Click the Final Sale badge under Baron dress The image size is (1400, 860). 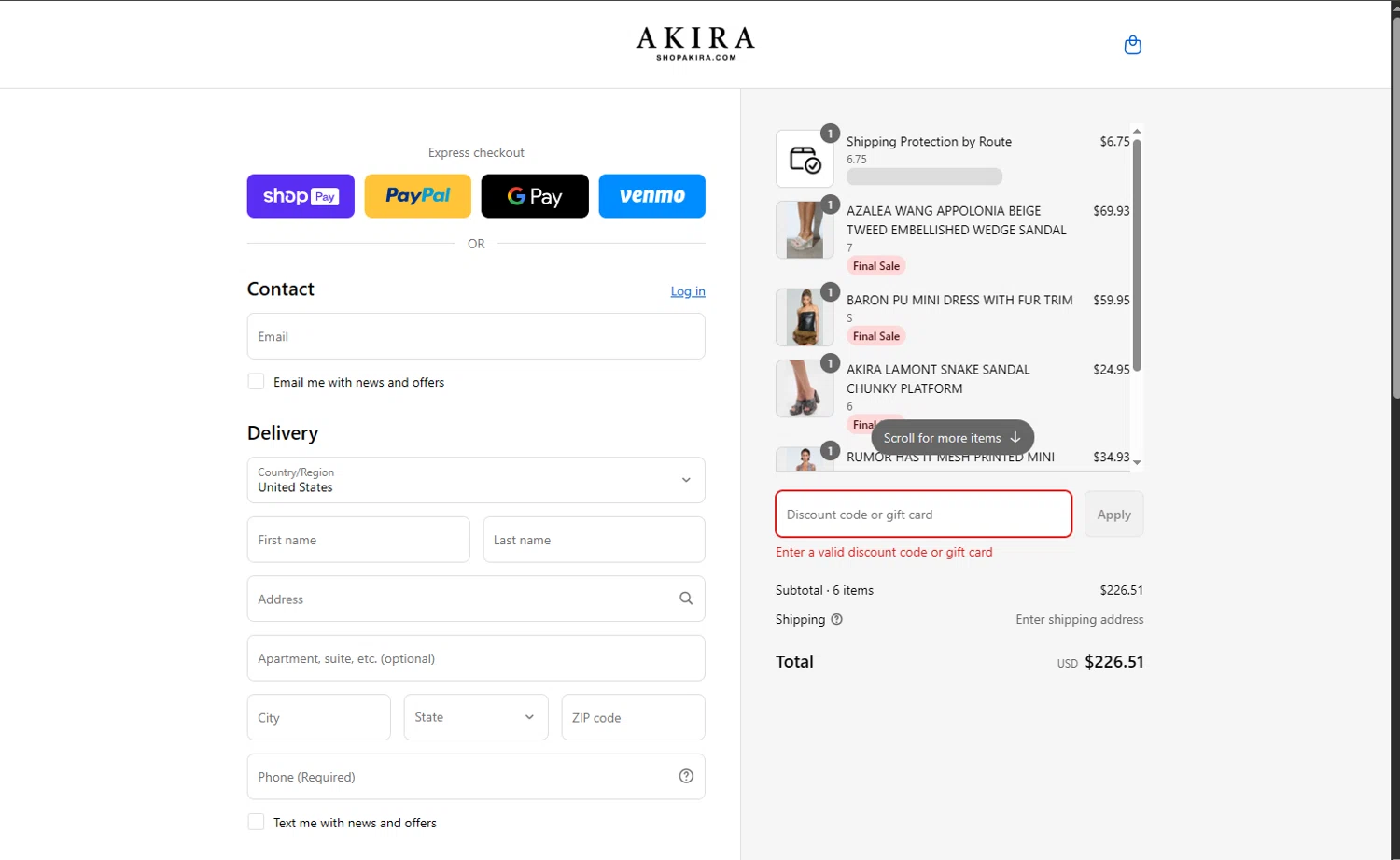[876, 336]
